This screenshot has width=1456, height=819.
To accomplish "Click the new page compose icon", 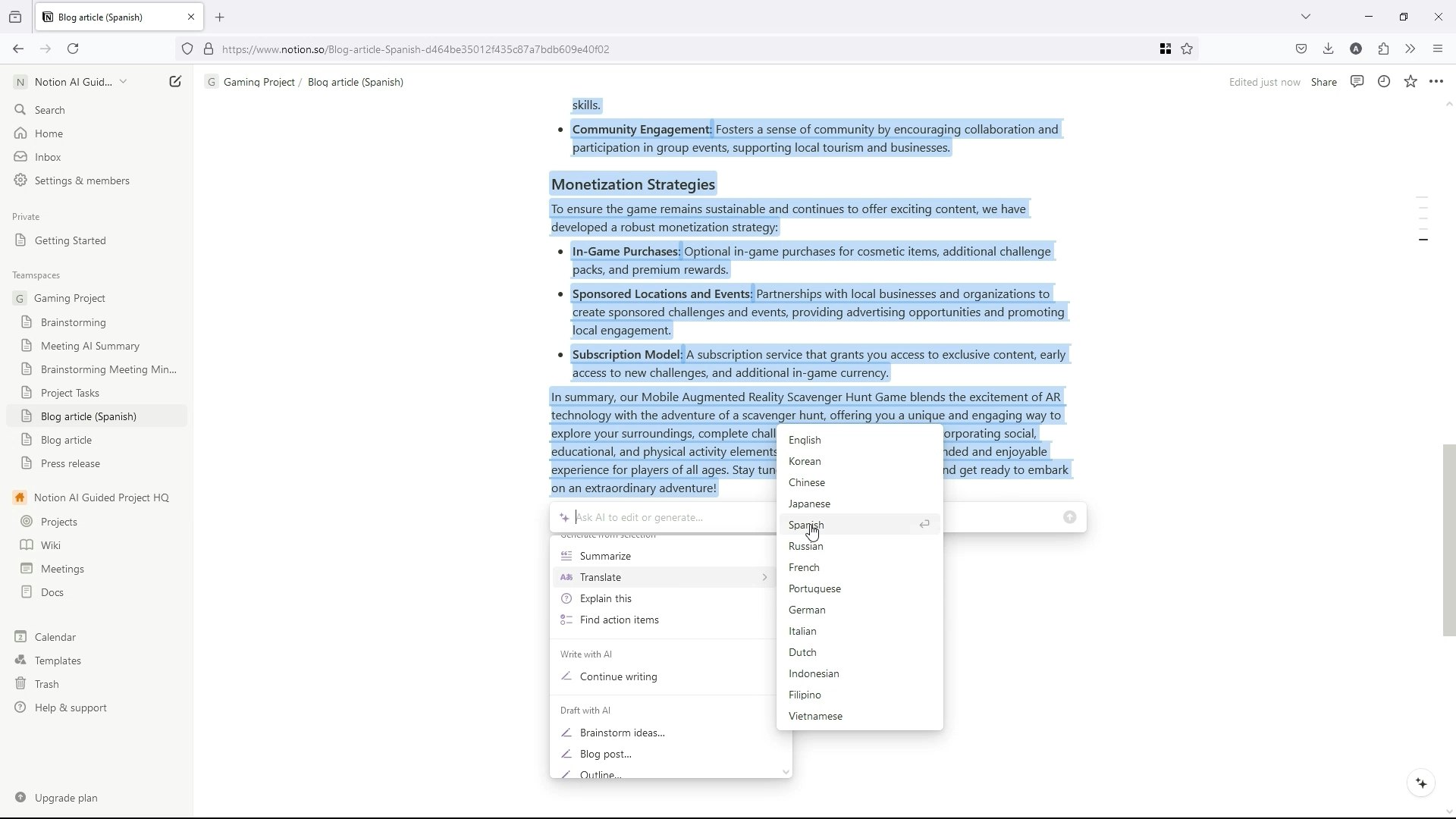I will [x=175, y=82].
